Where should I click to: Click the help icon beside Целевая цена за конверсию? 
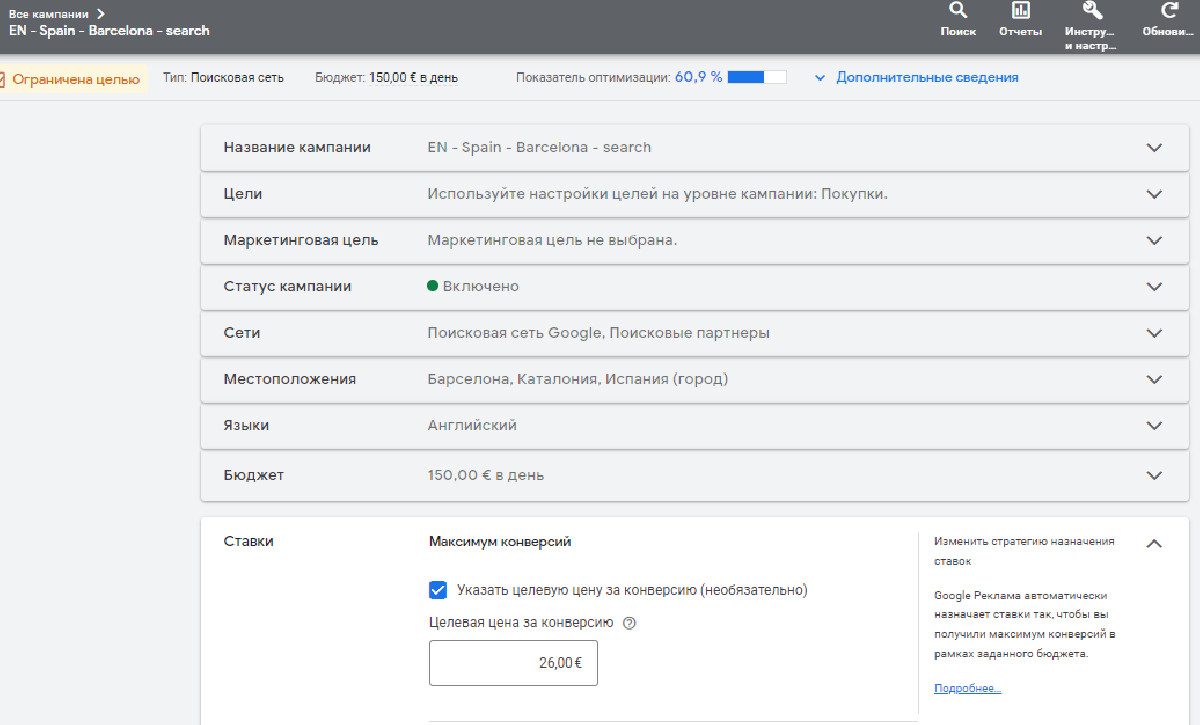629,622
